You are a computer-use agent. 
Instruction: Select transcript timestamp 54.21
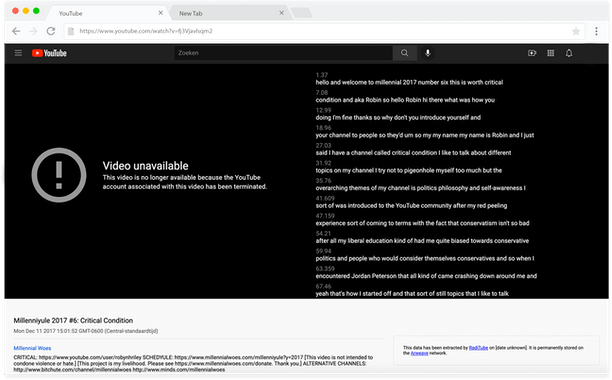tap(323, 233)
